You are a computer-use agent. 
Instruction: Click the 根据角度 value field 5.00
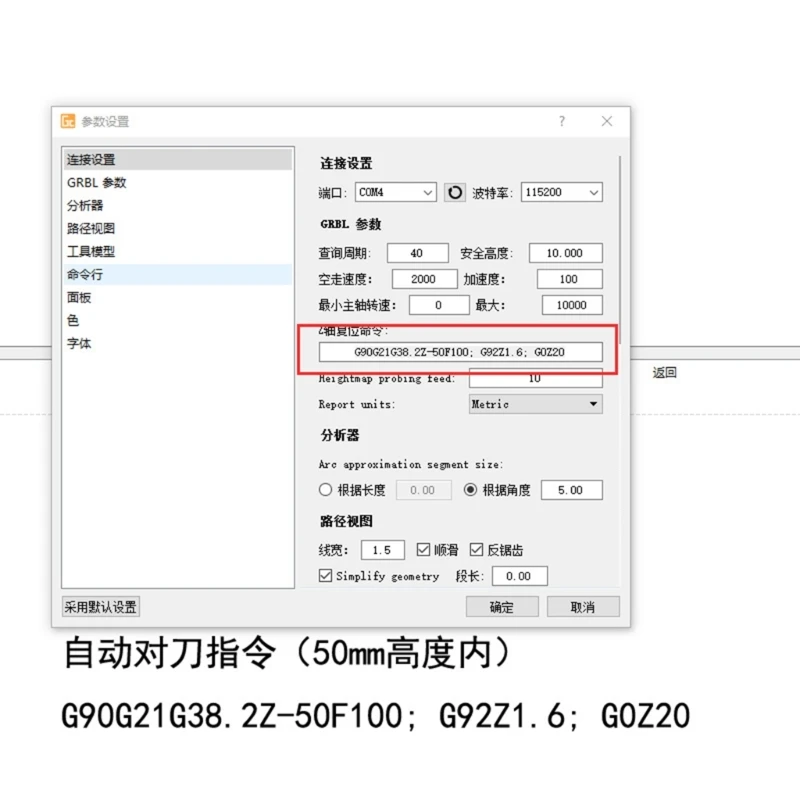coord(571,490)
